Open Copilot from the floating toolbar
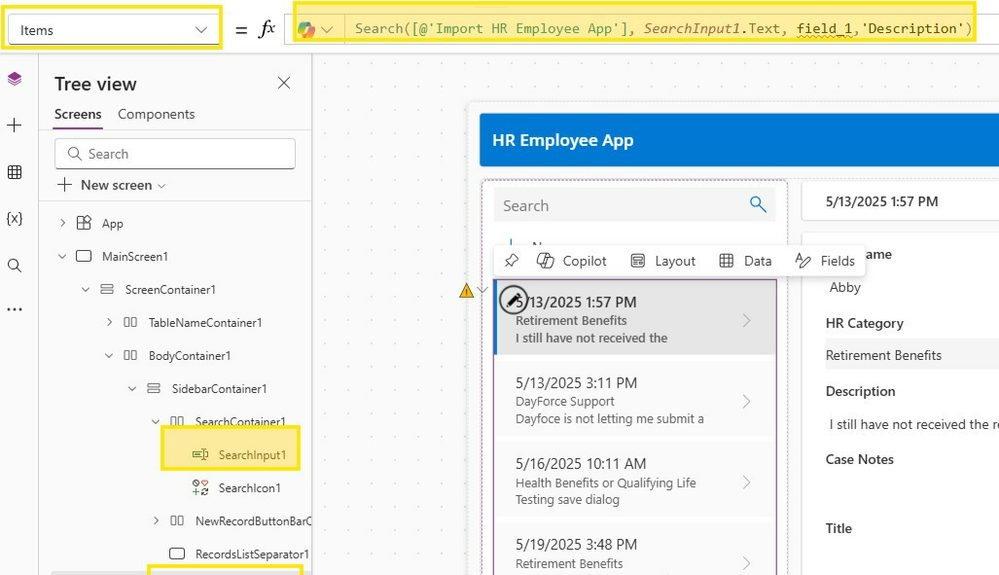This screenshot has height=575, width=999. [x=571, y=260]
